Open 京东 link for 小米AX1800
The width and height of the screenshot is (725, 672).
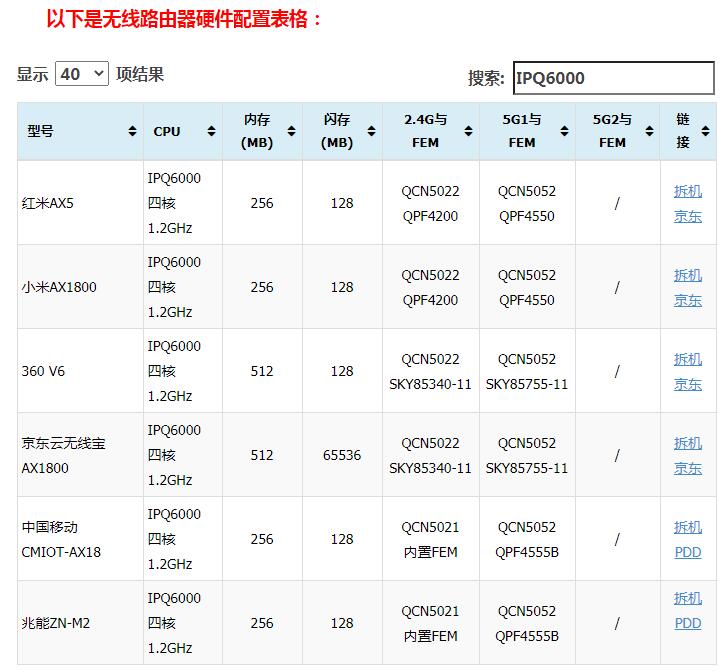click(x=688, y=300)
